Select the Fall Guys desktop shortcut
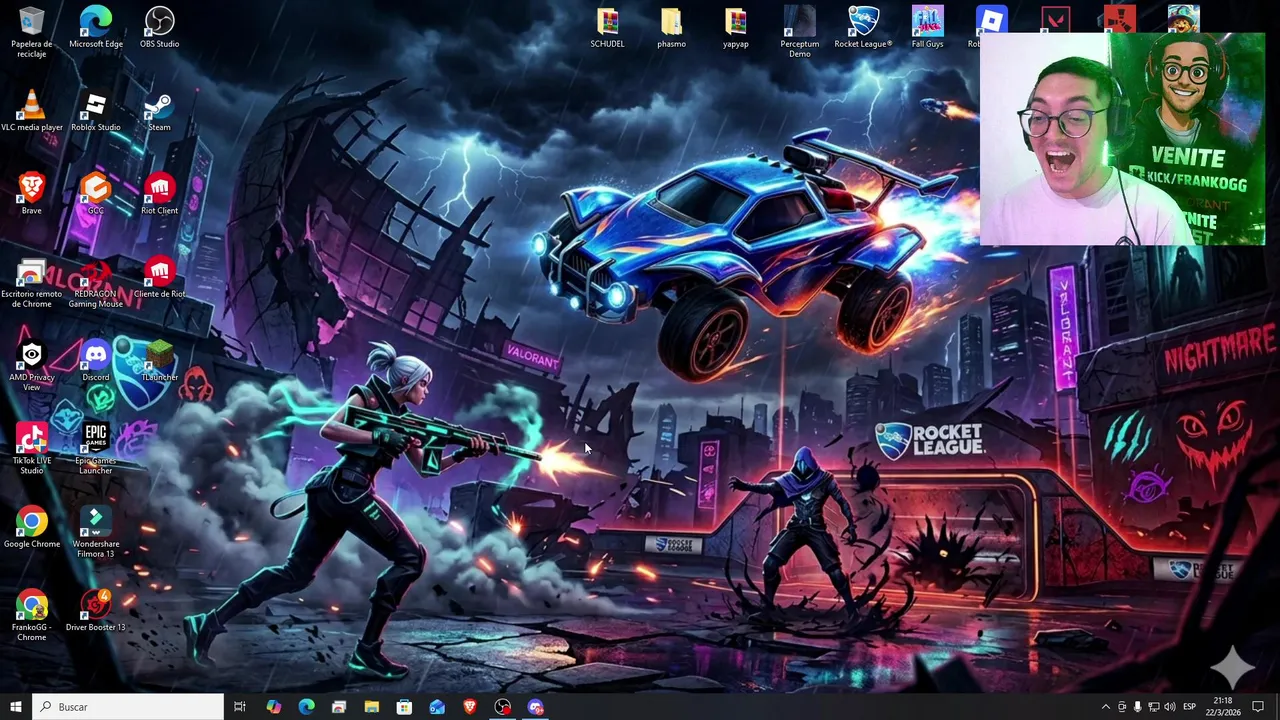1280x720 pixels. point(927,27)
